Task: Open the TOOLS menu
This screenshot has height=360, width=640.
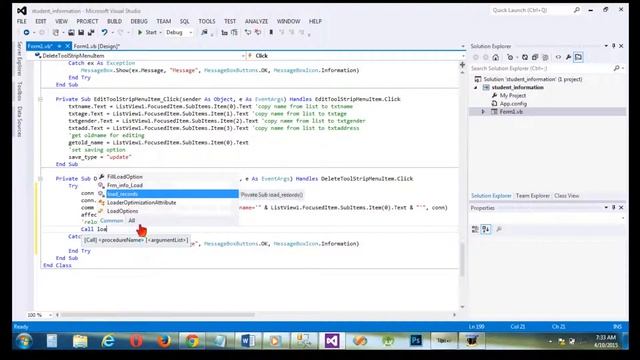Action: tap(207, 21)
